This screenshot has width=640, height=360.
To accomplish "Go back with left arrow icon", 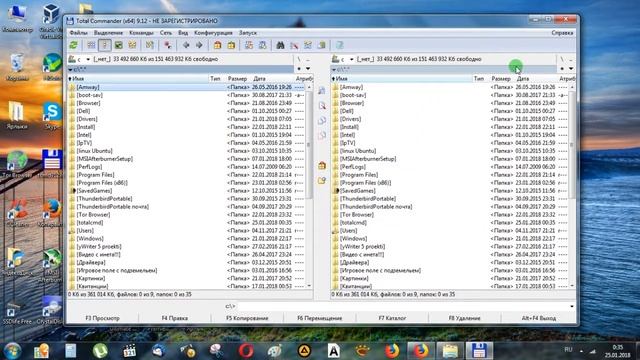I will pos(186,45).
